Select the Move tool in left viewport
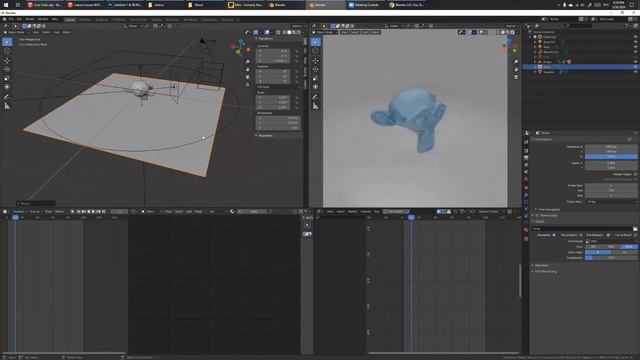 pyautogui.click(x=7, y=60)
